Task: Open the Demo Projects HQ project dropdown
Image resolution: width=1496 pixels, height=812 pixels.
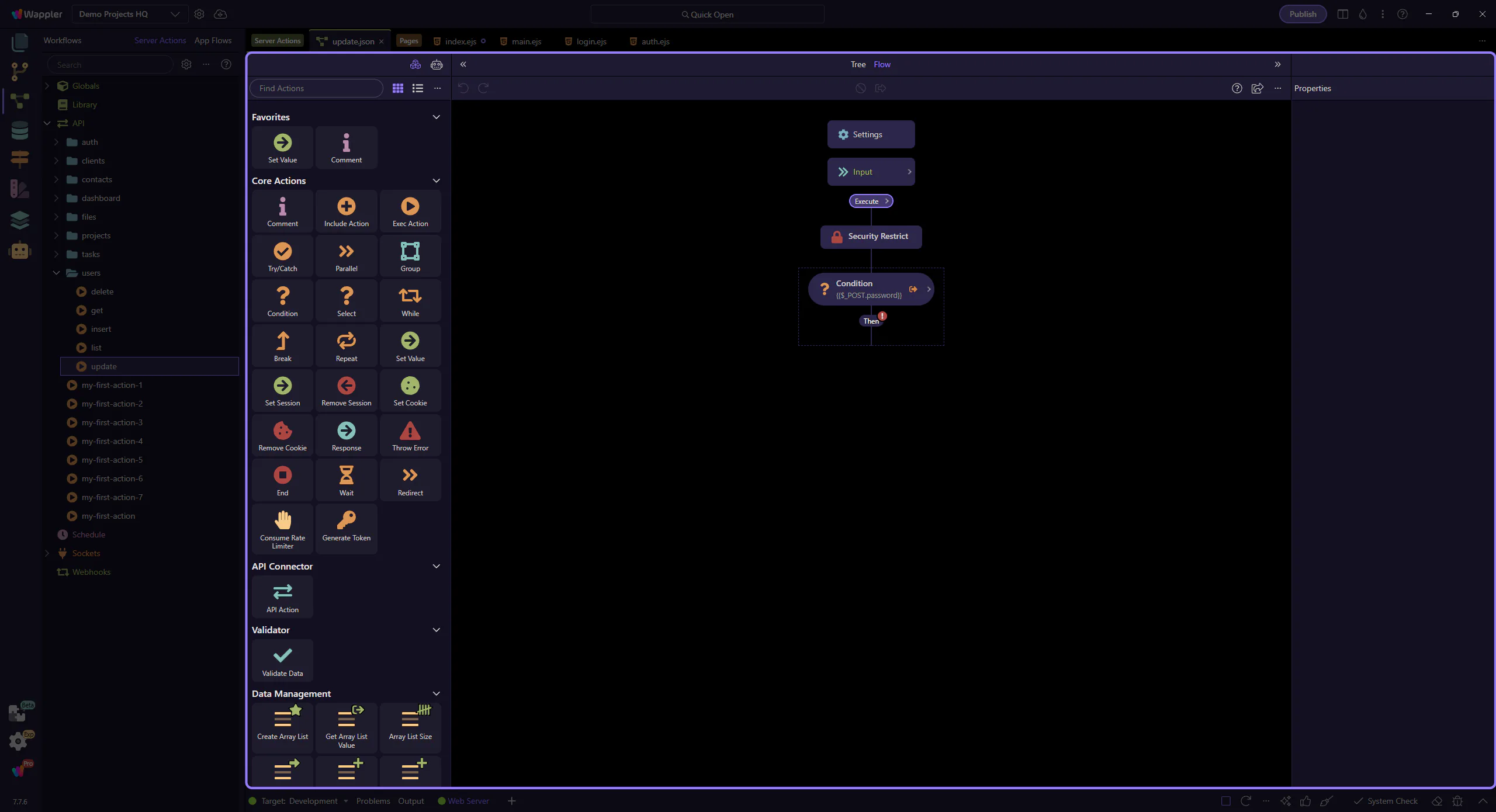Action: tap(129, 14)
